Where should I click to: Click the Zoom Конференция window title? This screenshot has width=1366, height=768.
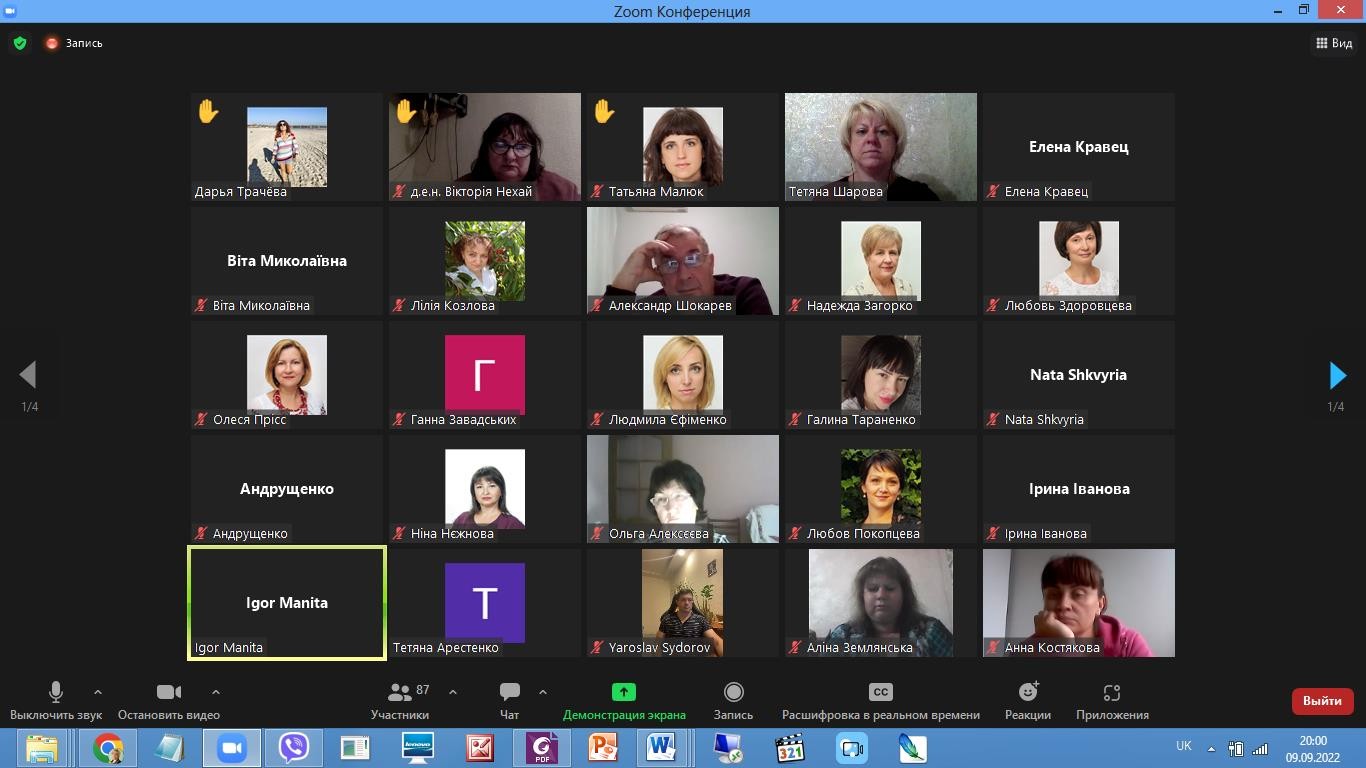click(682, 12)
